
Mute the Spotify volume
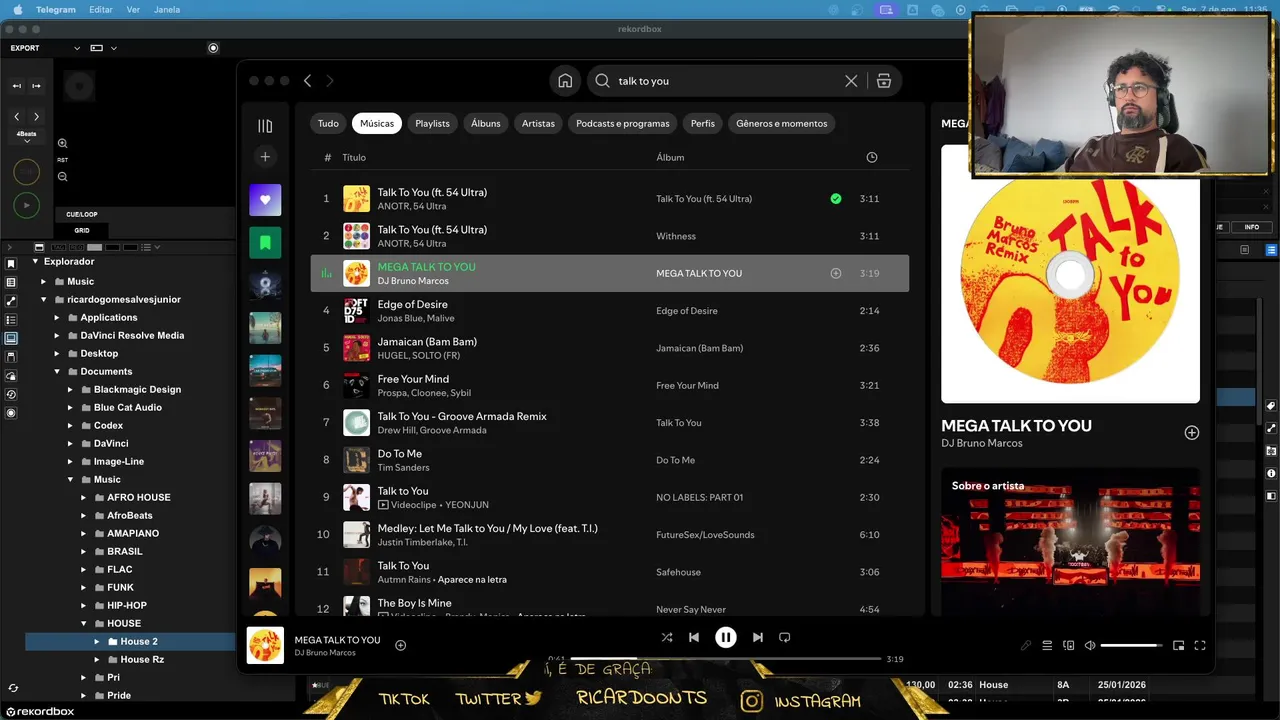point(1090,646)
